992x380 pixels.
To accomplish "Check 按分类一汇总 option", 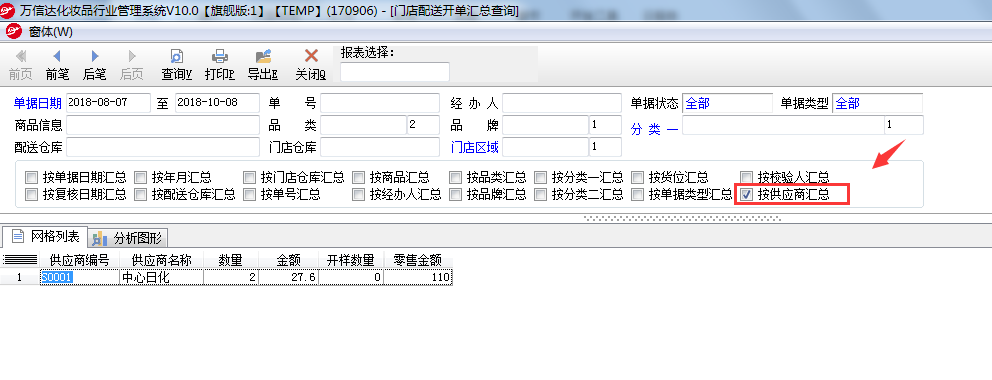I will point(540,177).
